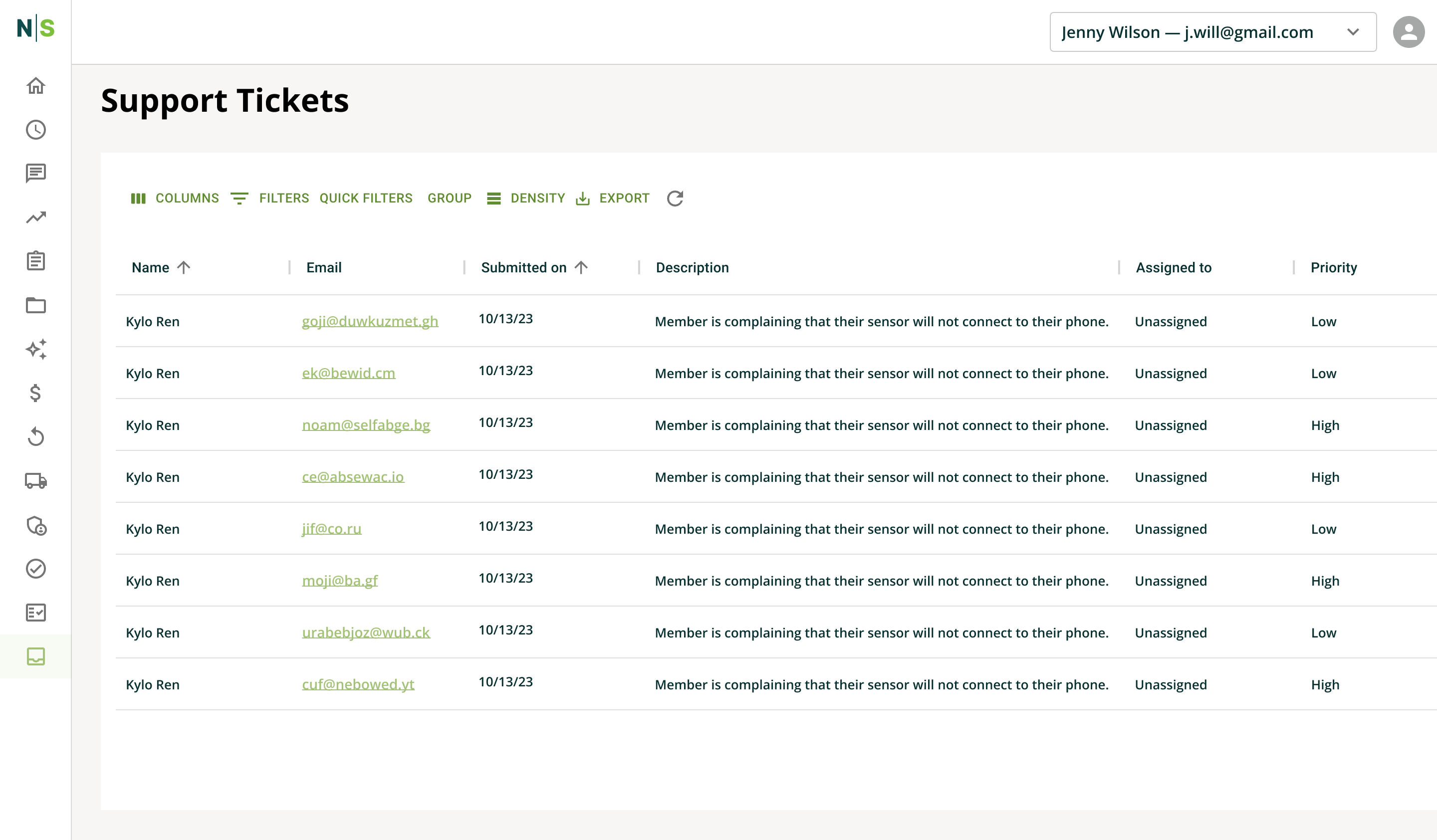The height and width of the screenshot is (840, 1437).
Task: Click the Assigned to column header
Action: [1174, 267]
